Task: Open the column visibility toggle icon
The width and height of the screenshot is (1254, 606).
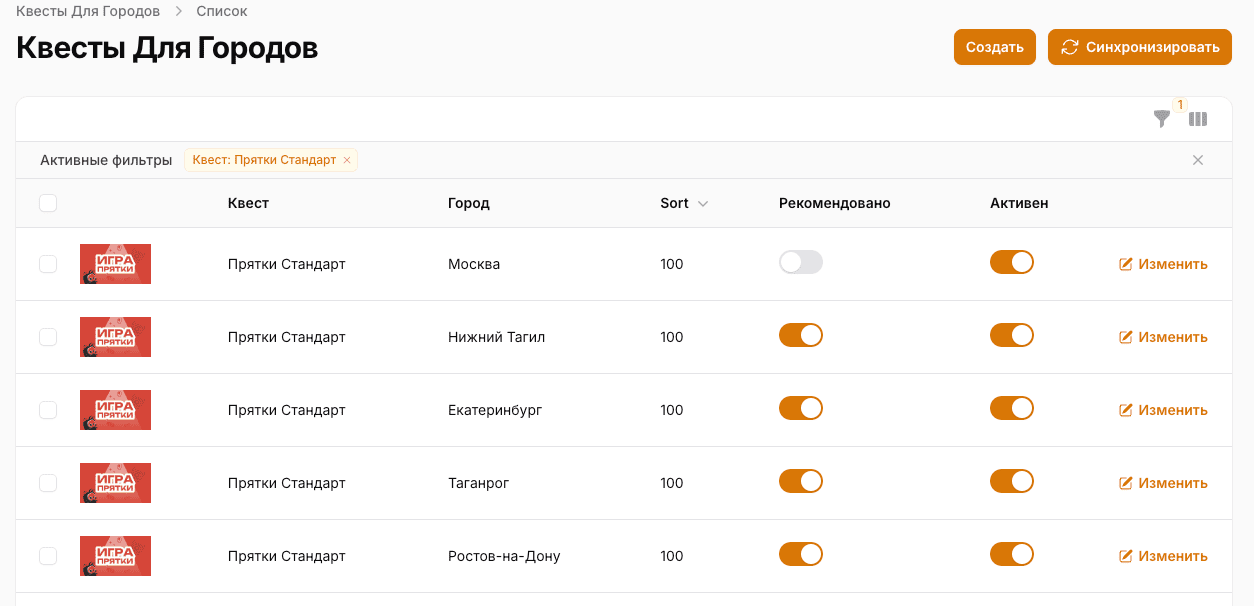Action: [1198, 119]
